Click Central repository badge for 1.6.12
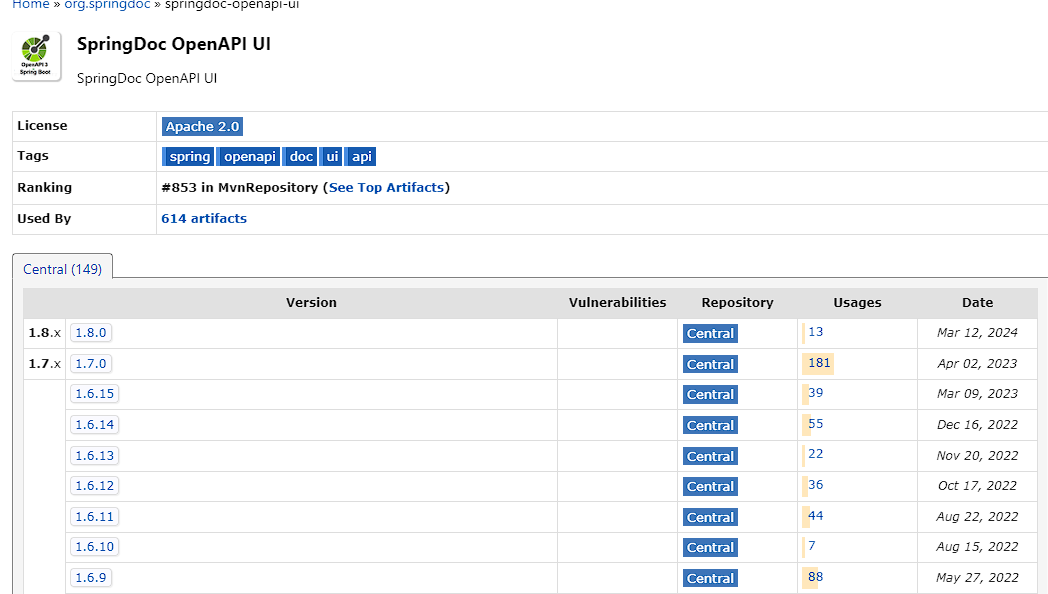1048x594 pixels. (710, 486)
